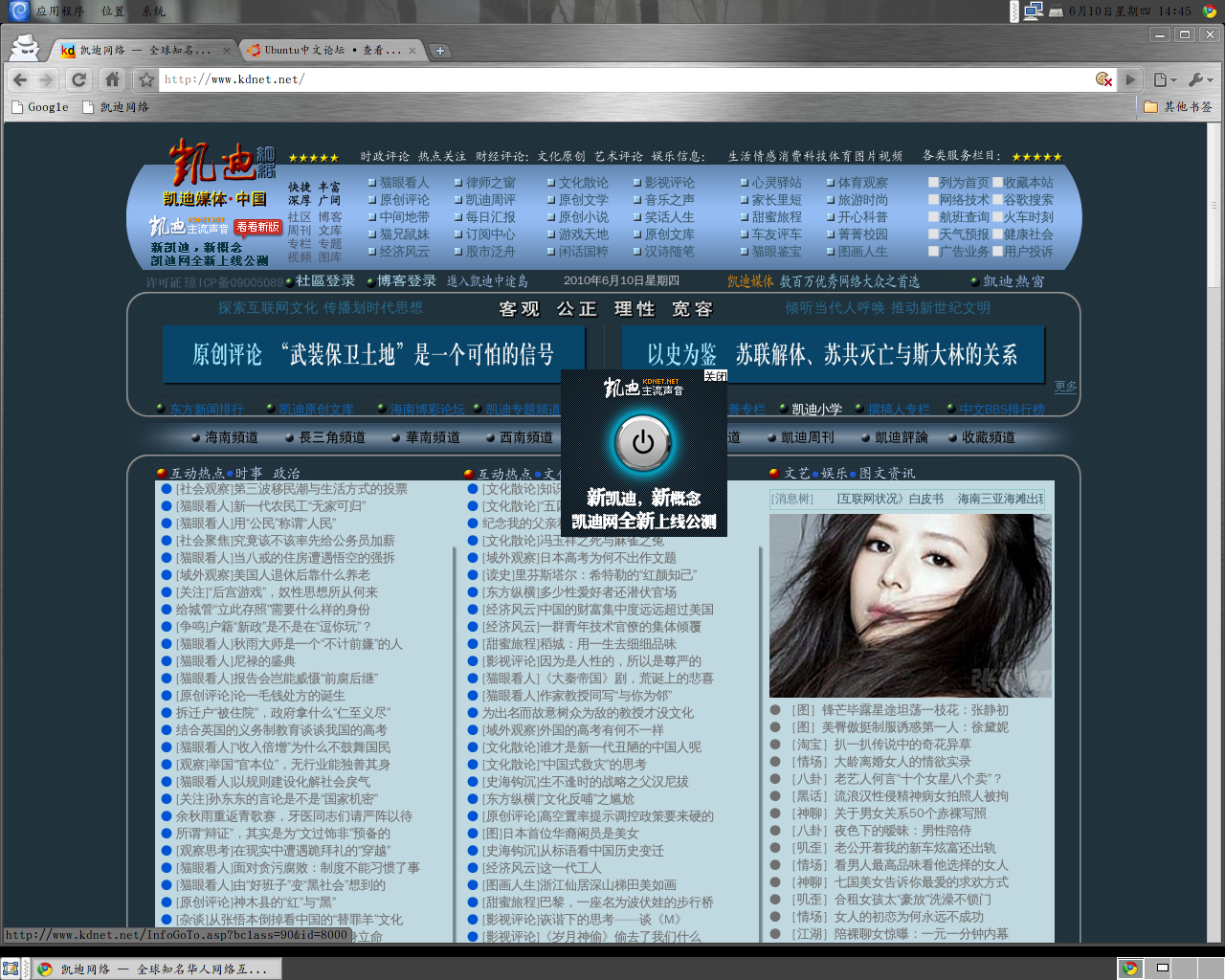The width and height of the screenshot is (1225, 980).
Task: Open the 長三角频道 channel tab
Action: [x=331, y=437]
